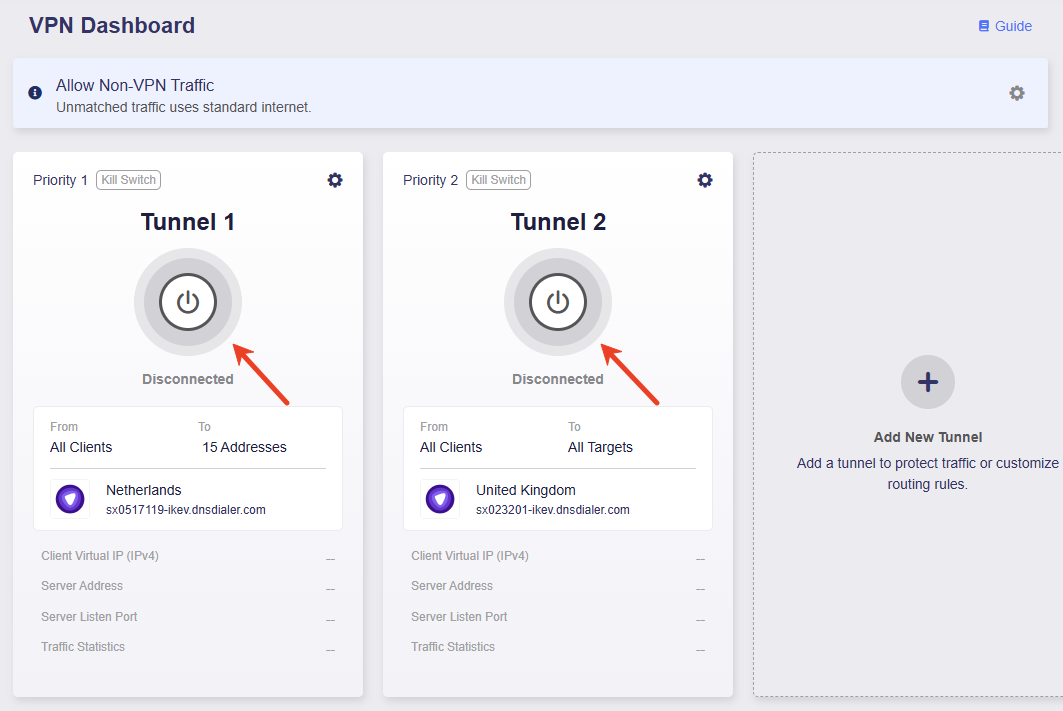Open Tunnel 1 settings gear
Screen dimensions: 1063x711
(335, 180)
